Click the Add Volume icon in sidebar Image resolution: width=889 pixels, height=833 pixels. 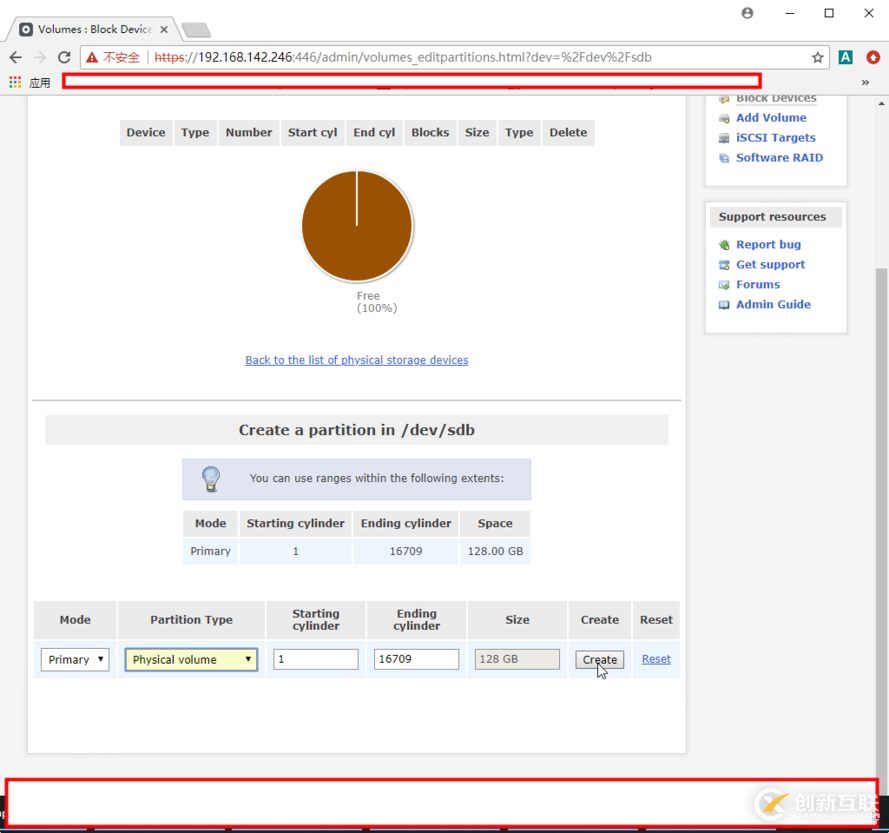point(724,118)
